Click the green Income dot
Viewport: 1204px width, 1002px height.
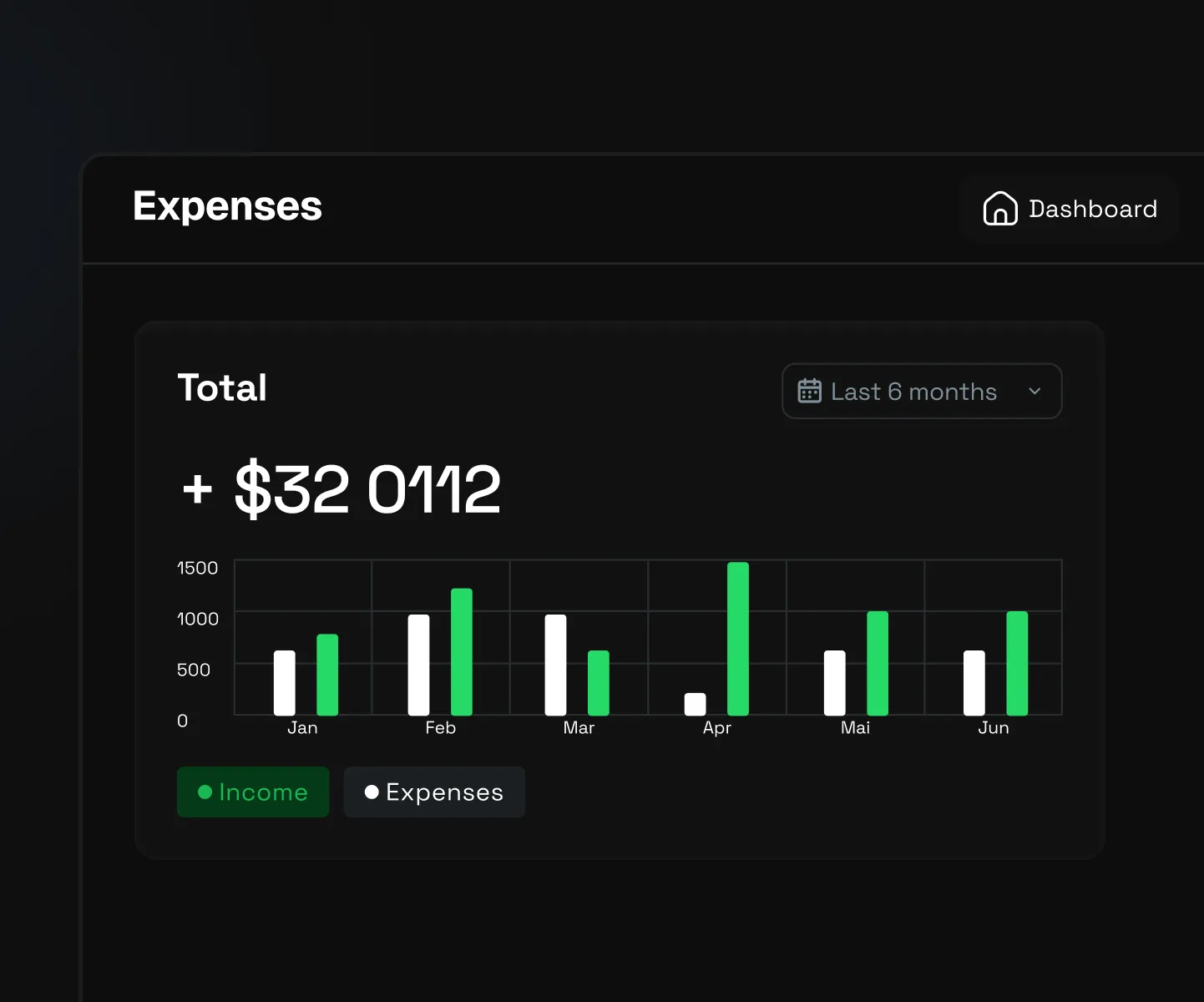click(205, 792)
